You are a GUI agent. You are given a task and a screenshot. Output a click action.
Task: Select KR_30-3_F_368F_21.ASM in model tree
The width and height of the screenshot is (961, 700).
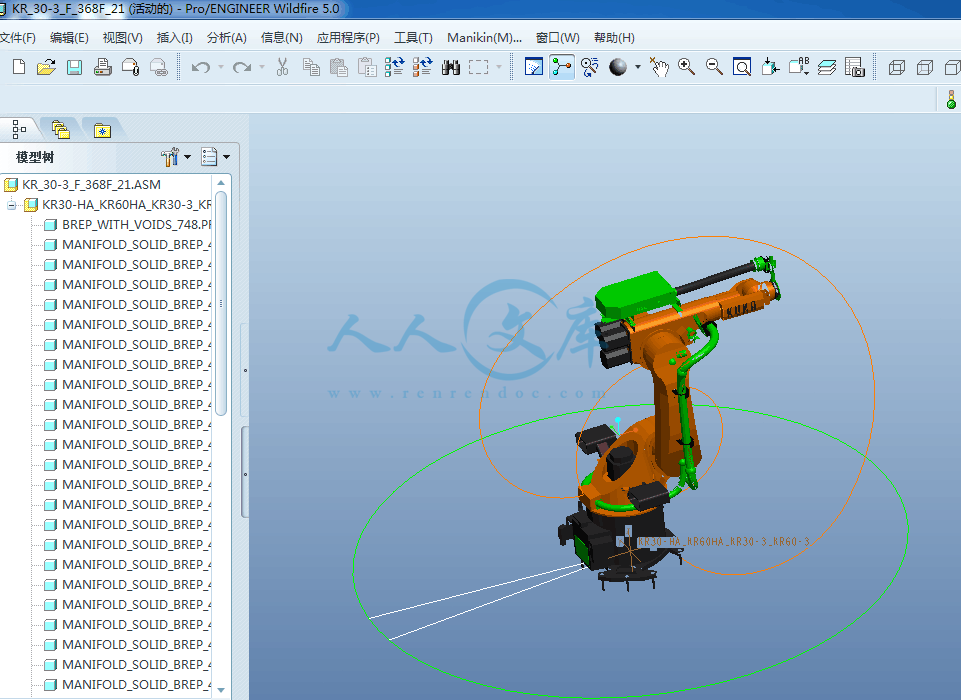tap(90, 184)
